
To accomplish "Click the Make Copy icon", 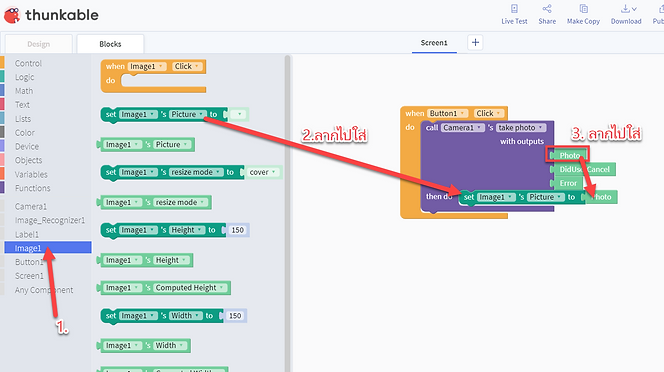I will [583, 9].
